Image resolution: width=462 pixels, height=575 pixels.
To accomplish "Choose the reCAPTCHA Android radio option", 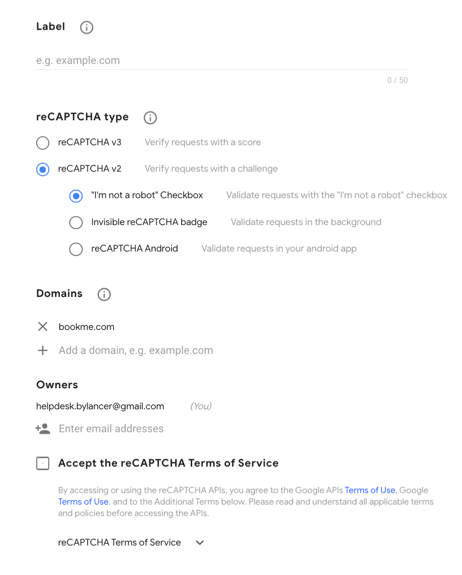I will coord(76,249).
